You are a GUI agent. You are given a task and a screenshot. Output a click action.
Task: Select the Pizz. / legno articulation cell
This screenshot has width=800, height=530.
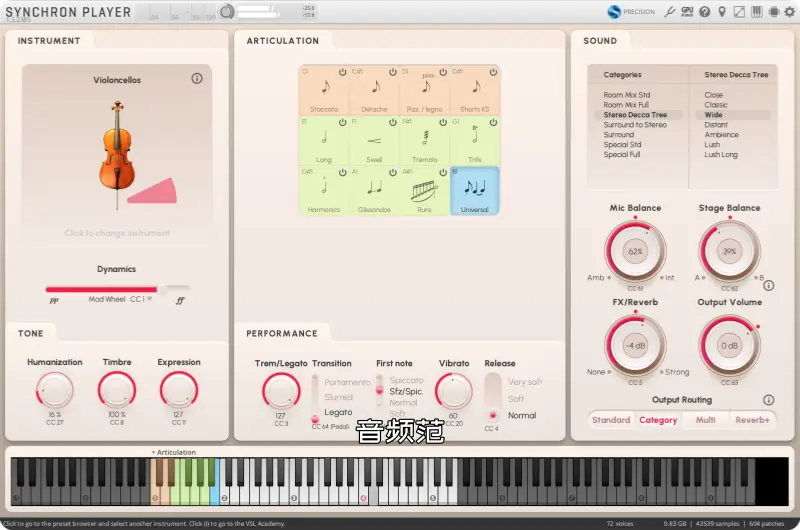424,90
